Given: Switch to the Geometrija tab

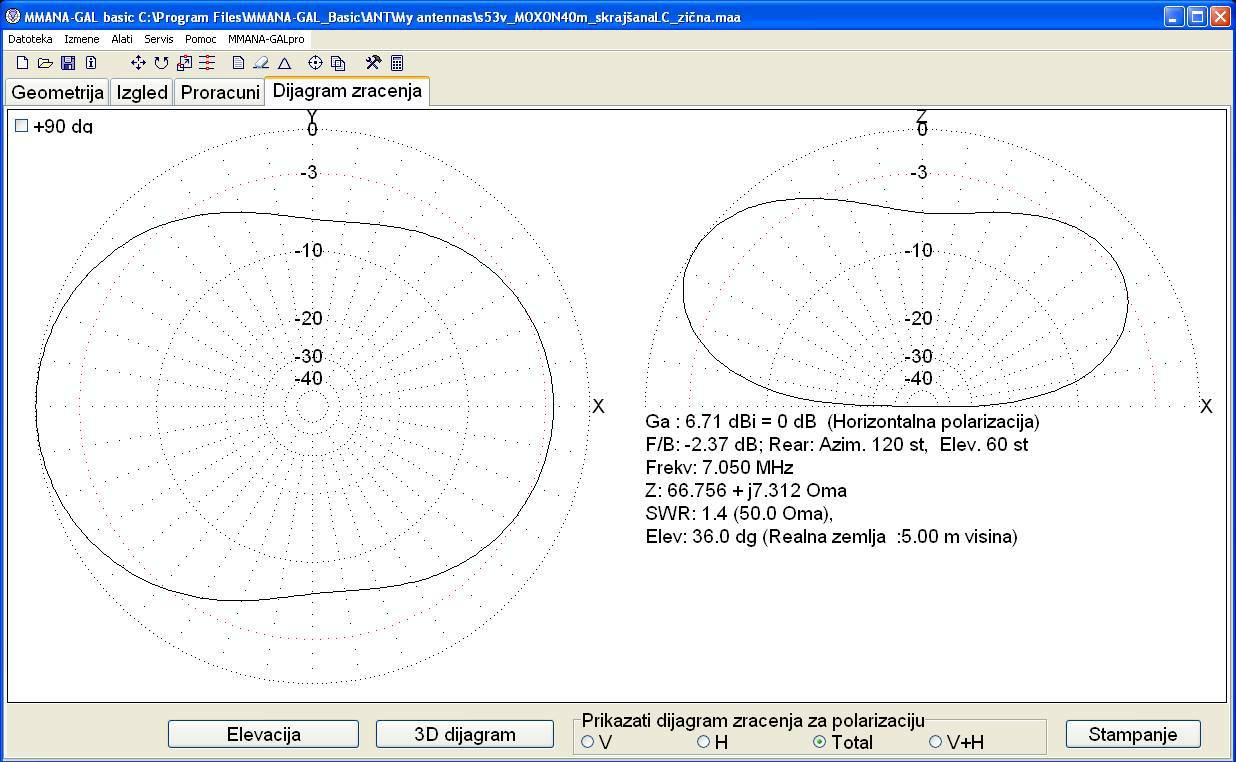Looking at the screenshot, I should click(x=57, y=93).
